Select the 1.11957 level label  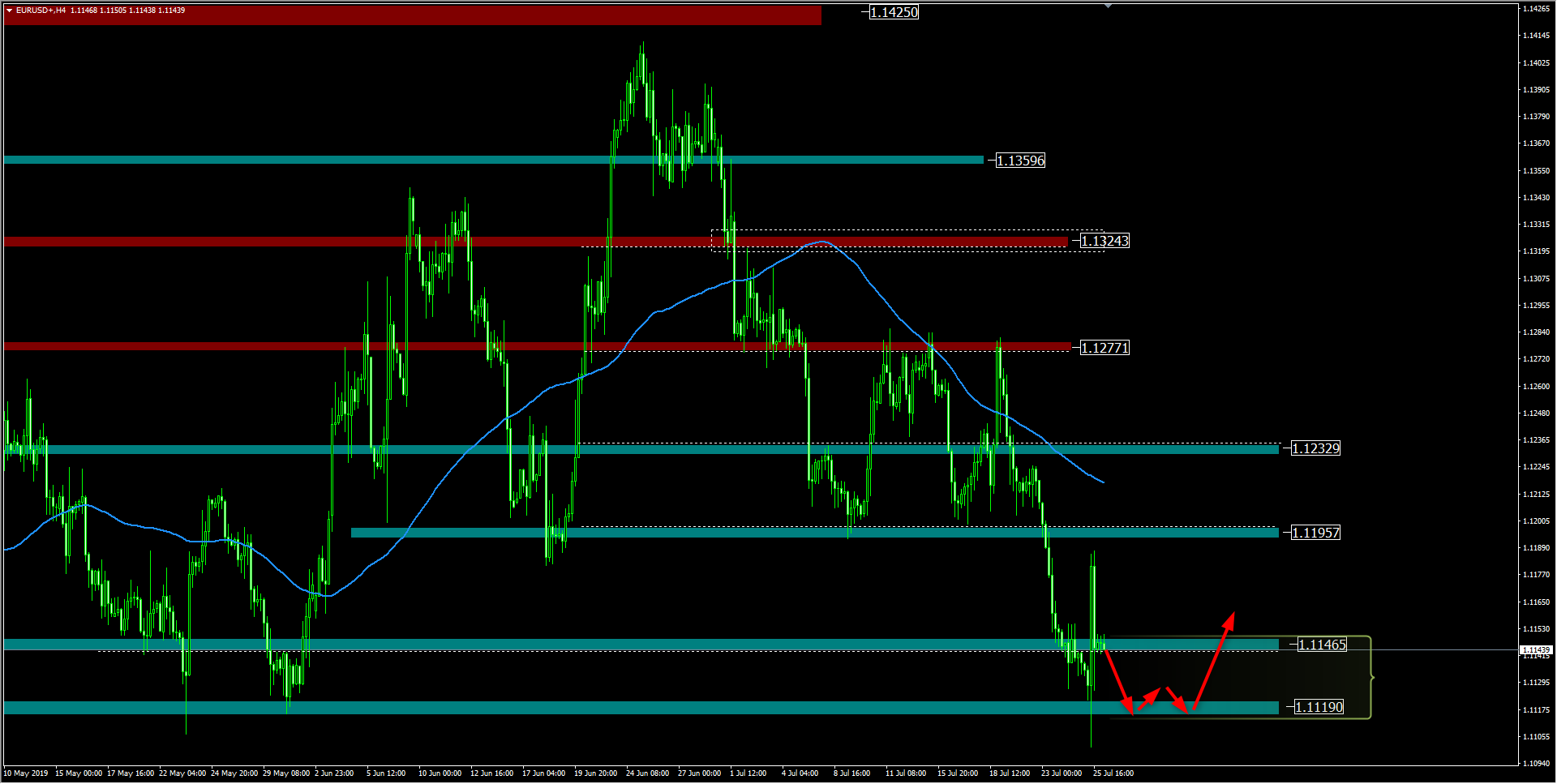[1315, 533]
